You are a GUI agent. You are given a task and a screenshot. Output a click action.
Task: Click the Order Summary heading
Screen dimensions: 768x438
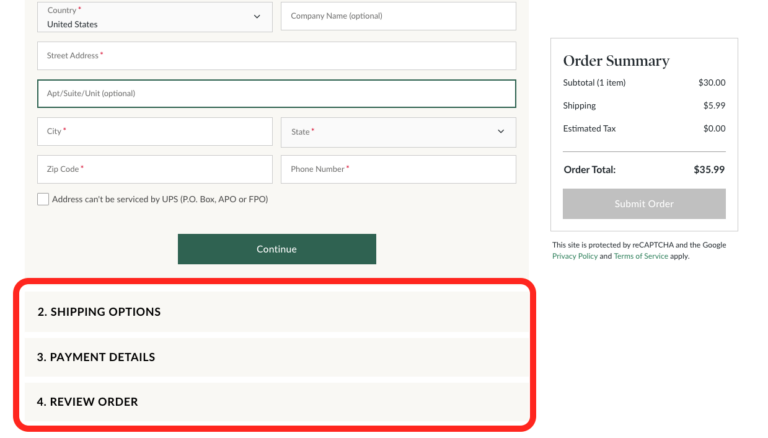616,61
